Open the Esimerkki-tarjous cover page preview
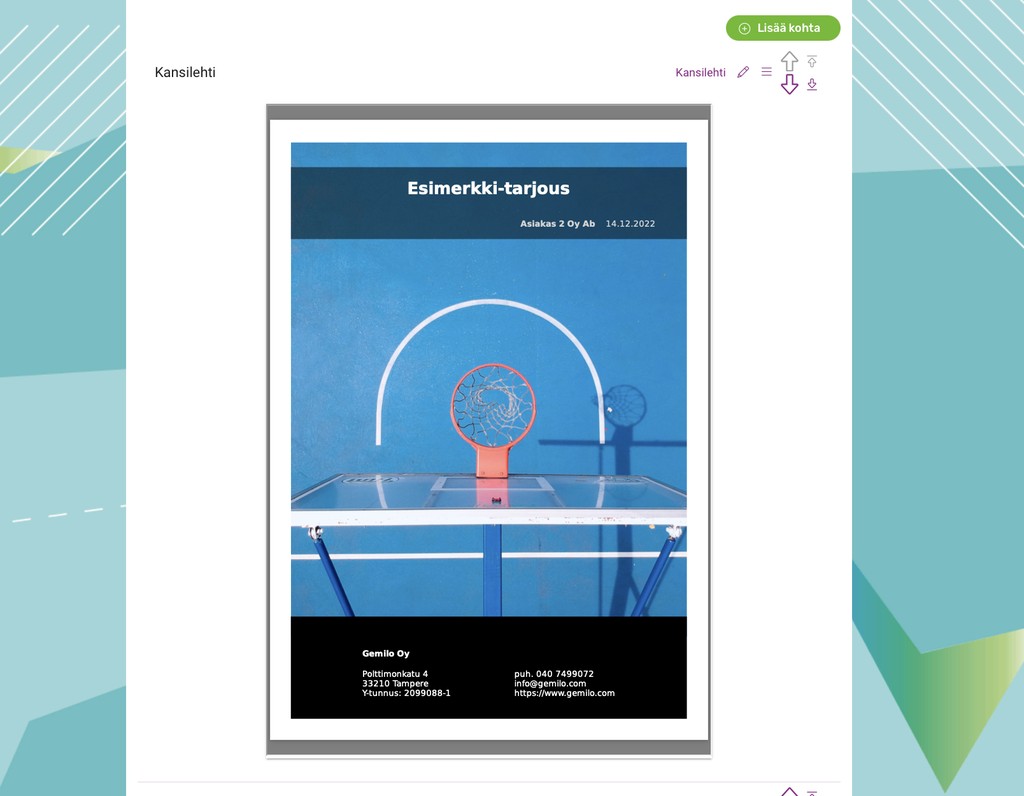 coord(488,430)
